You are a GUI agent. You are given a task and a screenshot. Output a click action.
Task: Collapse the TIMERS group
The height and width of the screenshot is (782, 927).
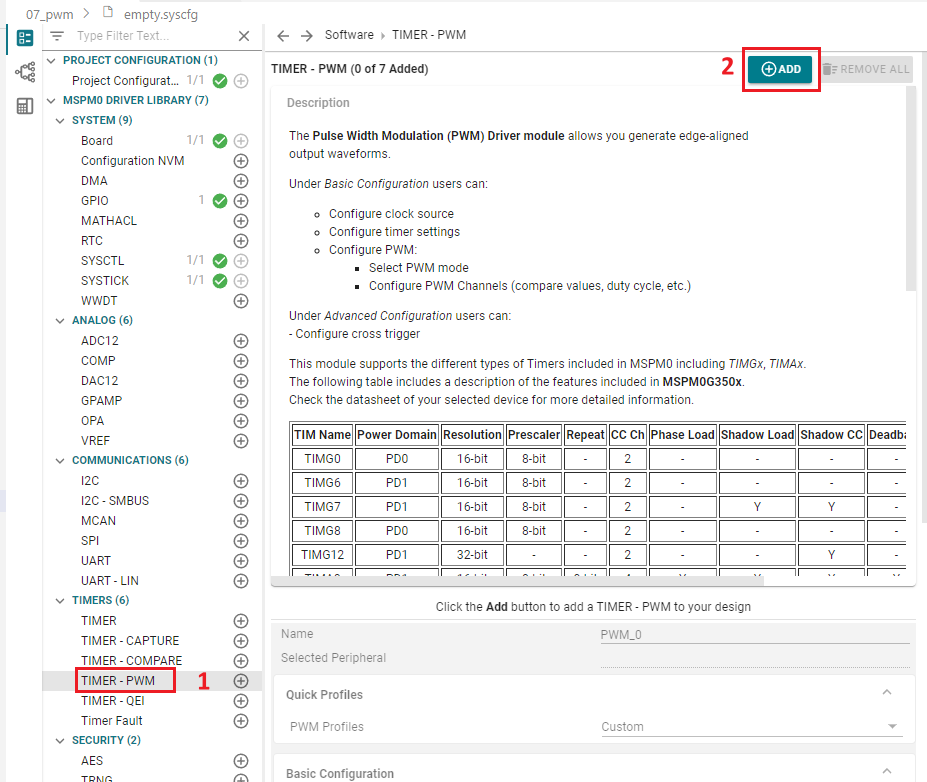60,601
